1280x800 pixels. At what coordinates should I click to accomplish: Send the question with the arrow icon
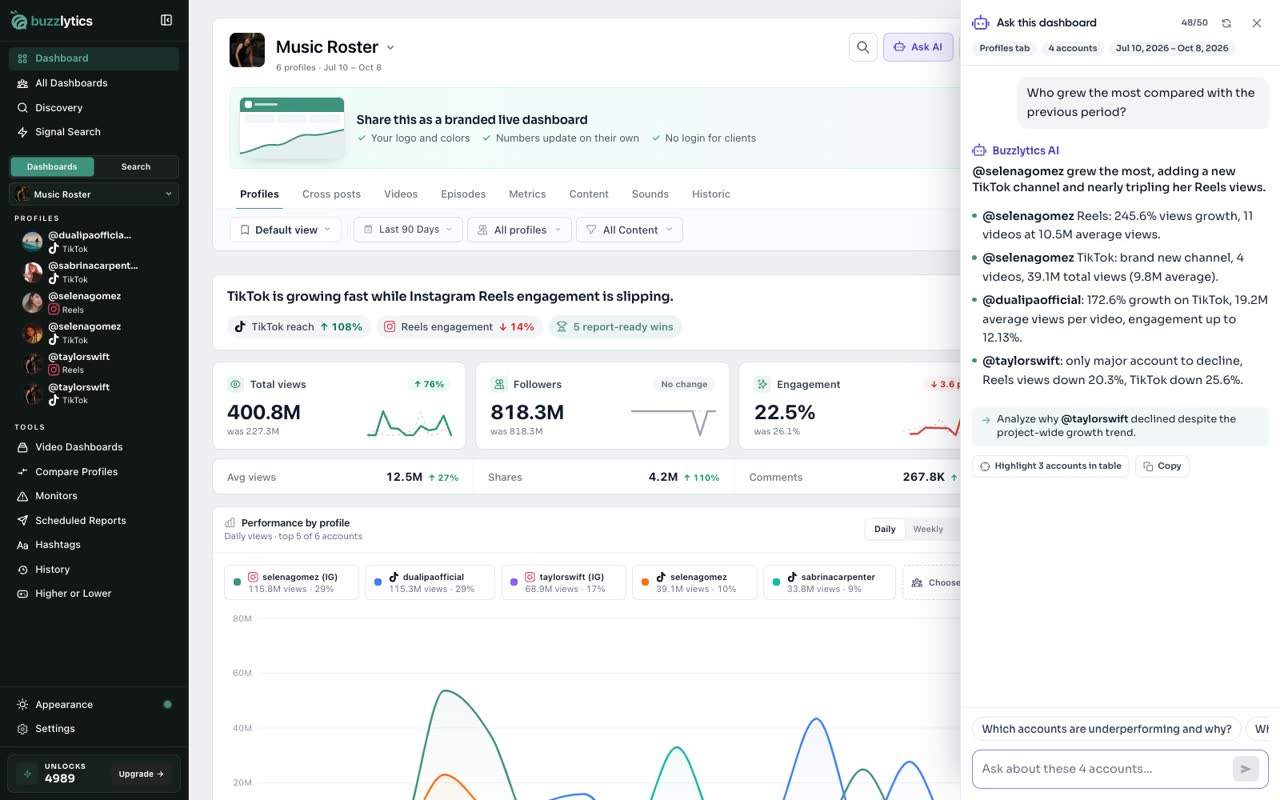[x=1245, y=769]
